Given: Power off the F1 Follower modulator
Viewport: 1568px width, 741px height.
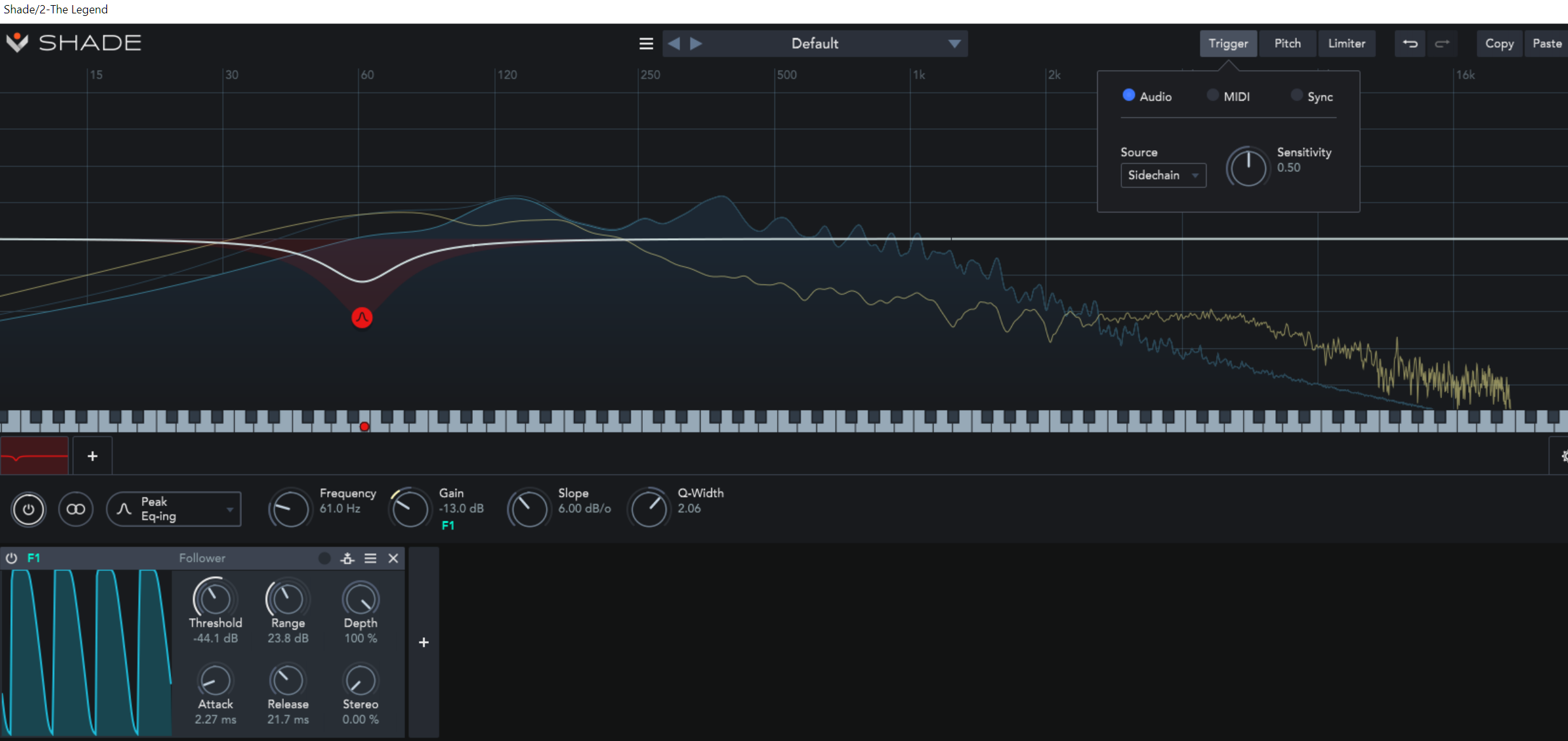Looking at the screenshot, I should pos(11,558).
